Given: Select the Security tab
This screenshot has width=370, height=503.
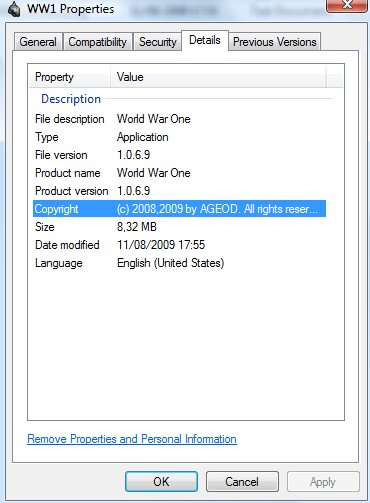Looking at the screenshot, I should coord(157,42).
